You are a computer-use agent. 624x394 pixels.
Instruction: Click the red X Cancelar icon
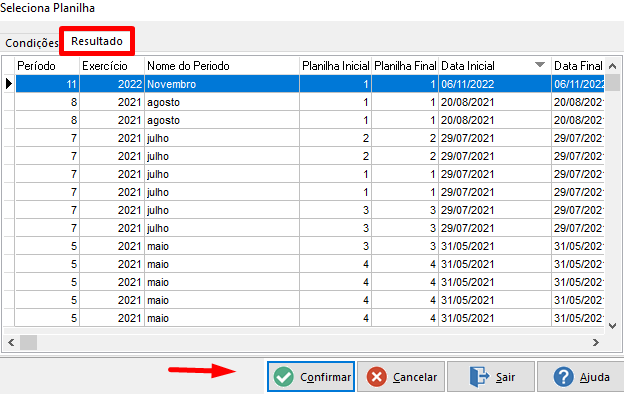[x=376, y=376]
